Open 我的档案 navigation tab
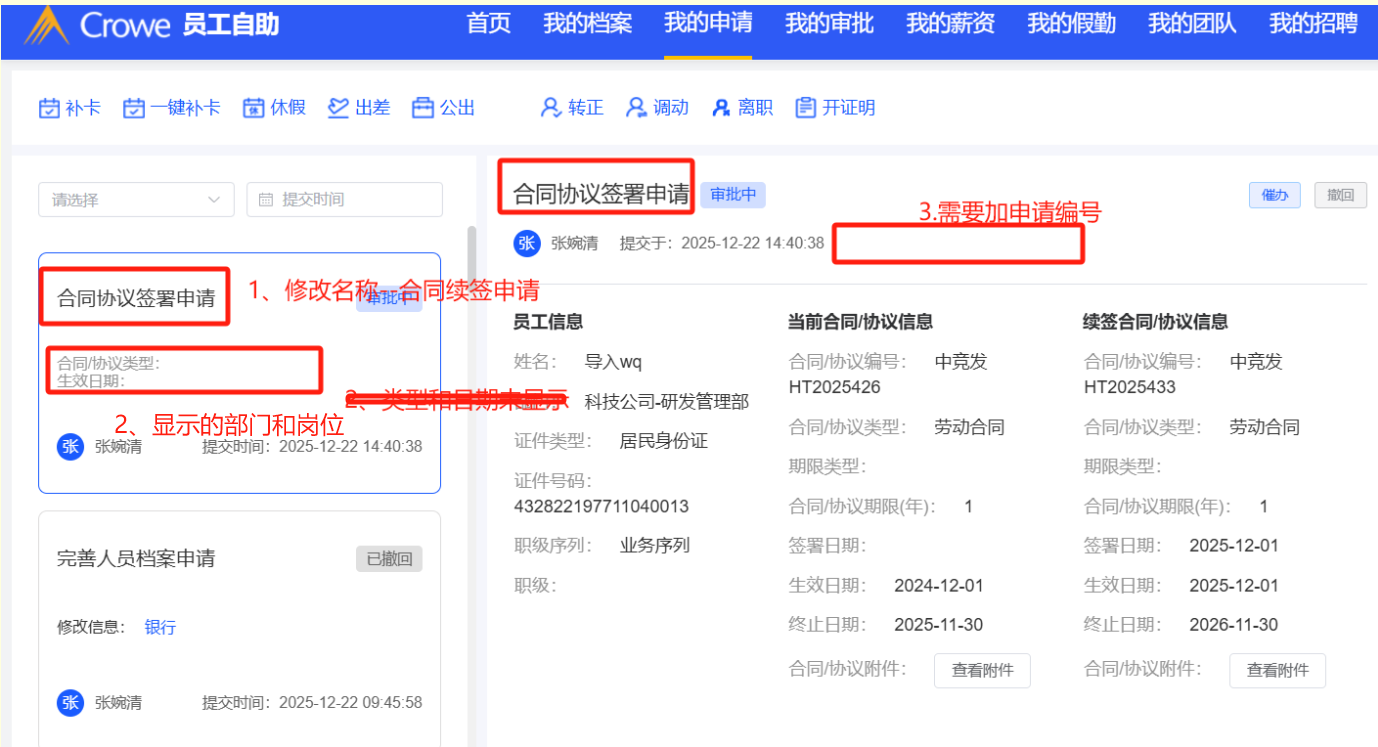Viewport: 1378px width, 747px height. pyautogui.click(x=588, y=24)
